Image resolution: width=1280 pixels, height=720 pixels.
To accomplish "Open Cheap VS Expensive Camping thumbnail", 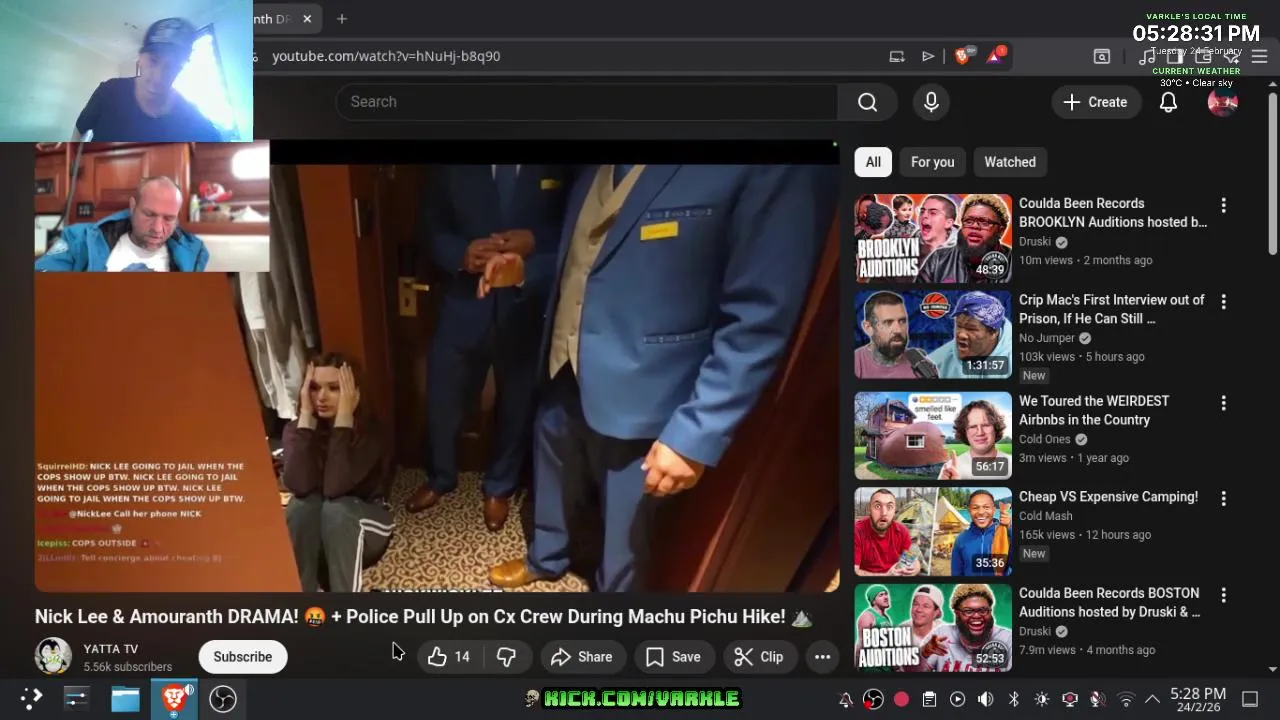I will (933, 532).
